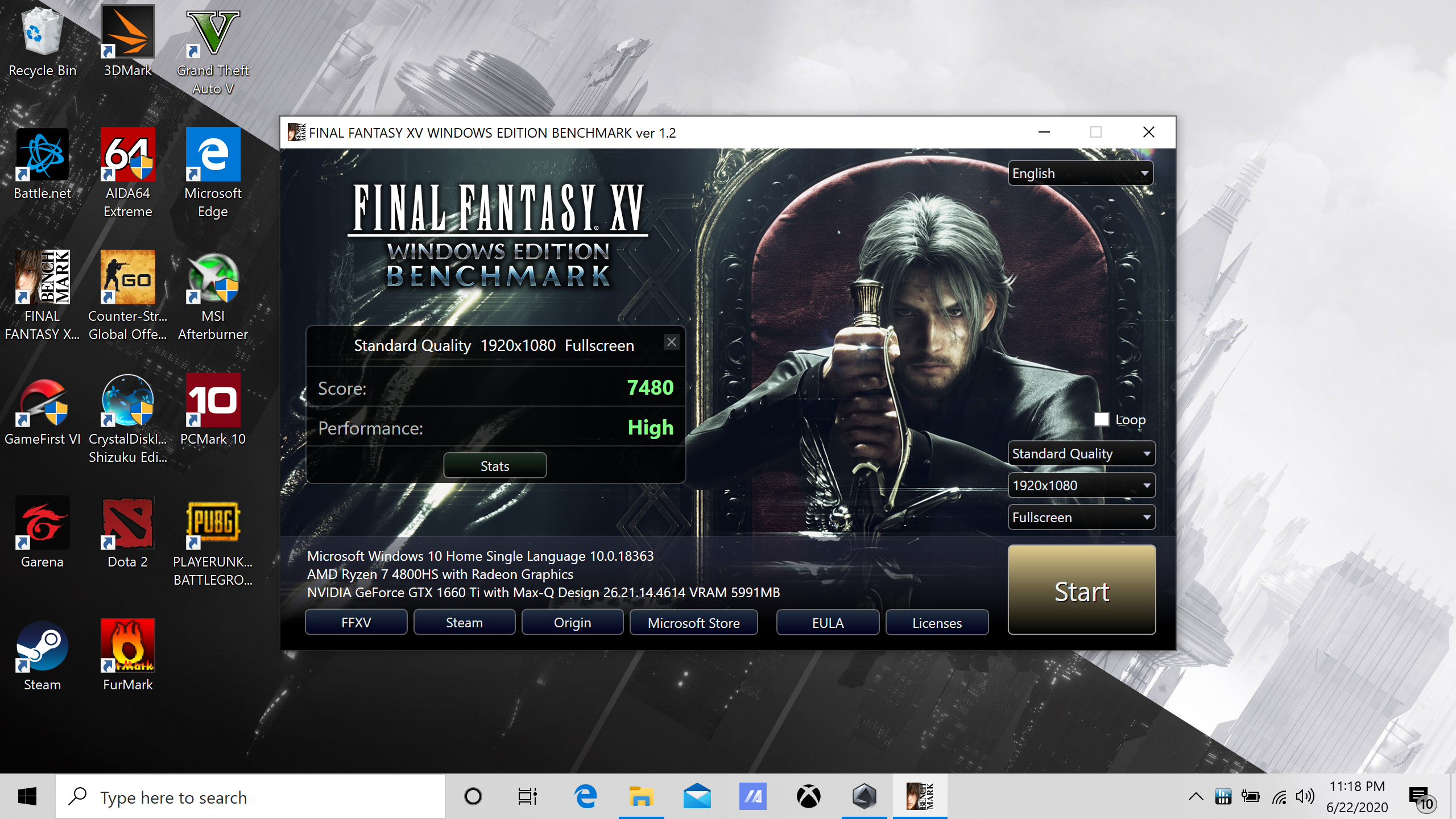This screenshot has width=1456, height=819.
Task: View the Licenses information
Action: point(937,623)
